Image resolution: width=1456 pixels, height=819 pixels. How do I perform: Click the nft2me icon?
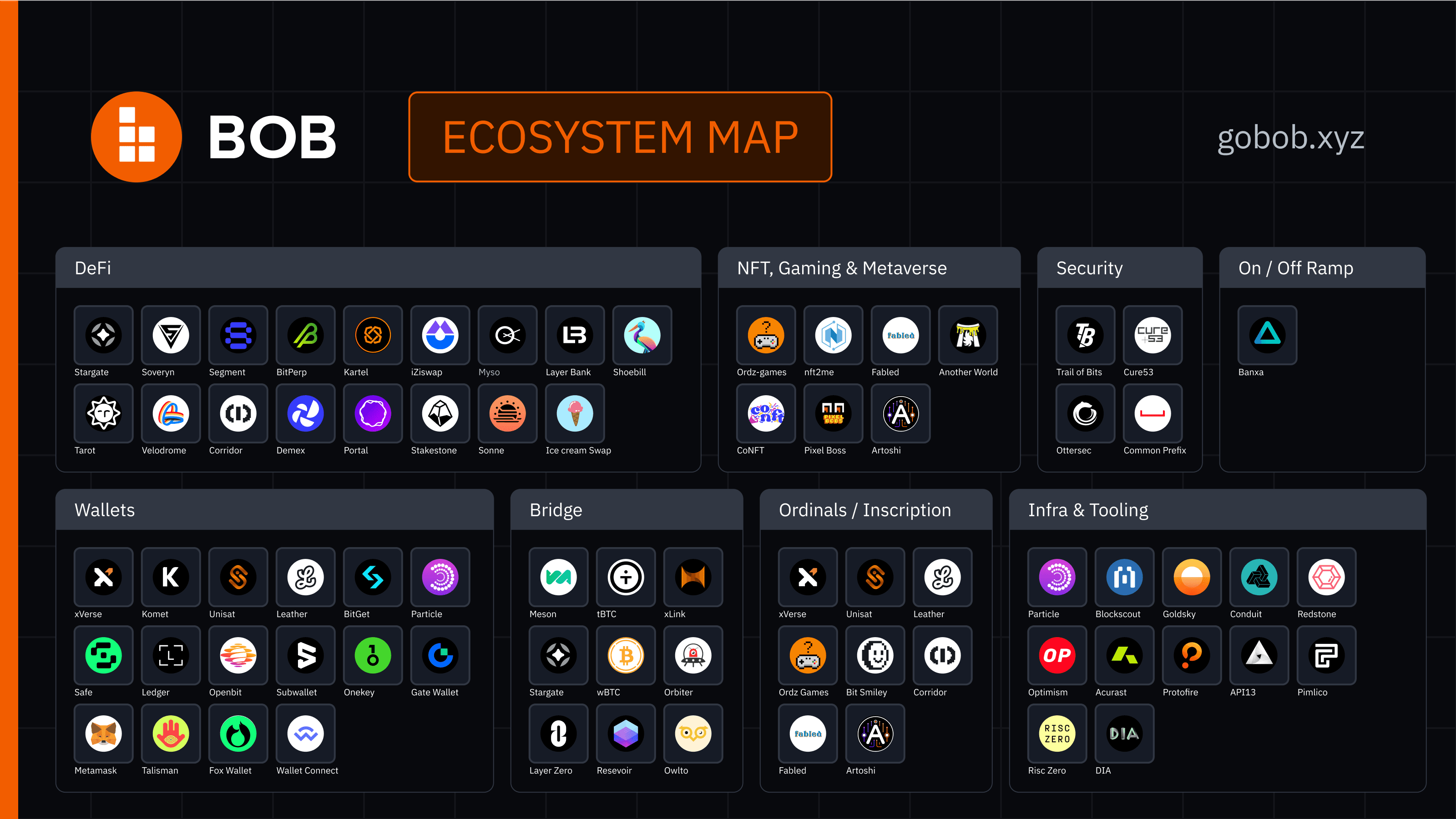coord(833,335)
